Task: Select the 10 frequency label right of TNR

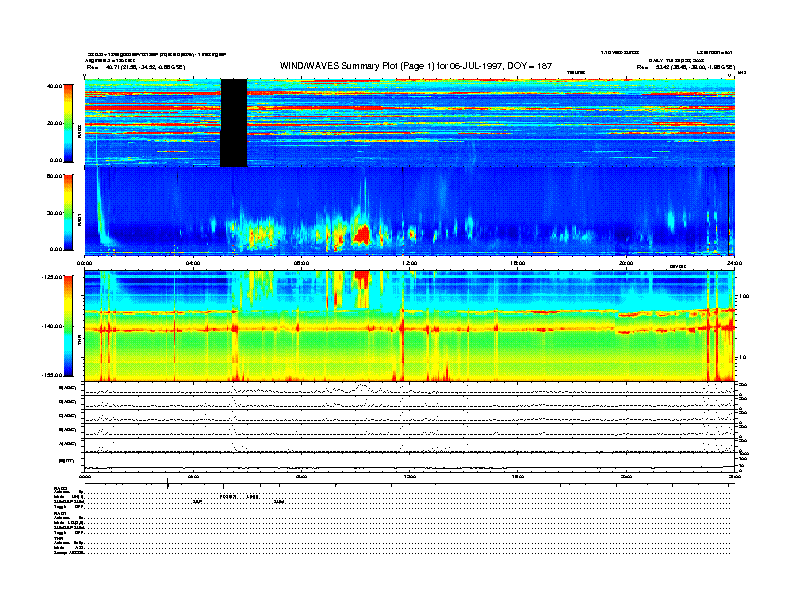Action: [x=744, y=358]
